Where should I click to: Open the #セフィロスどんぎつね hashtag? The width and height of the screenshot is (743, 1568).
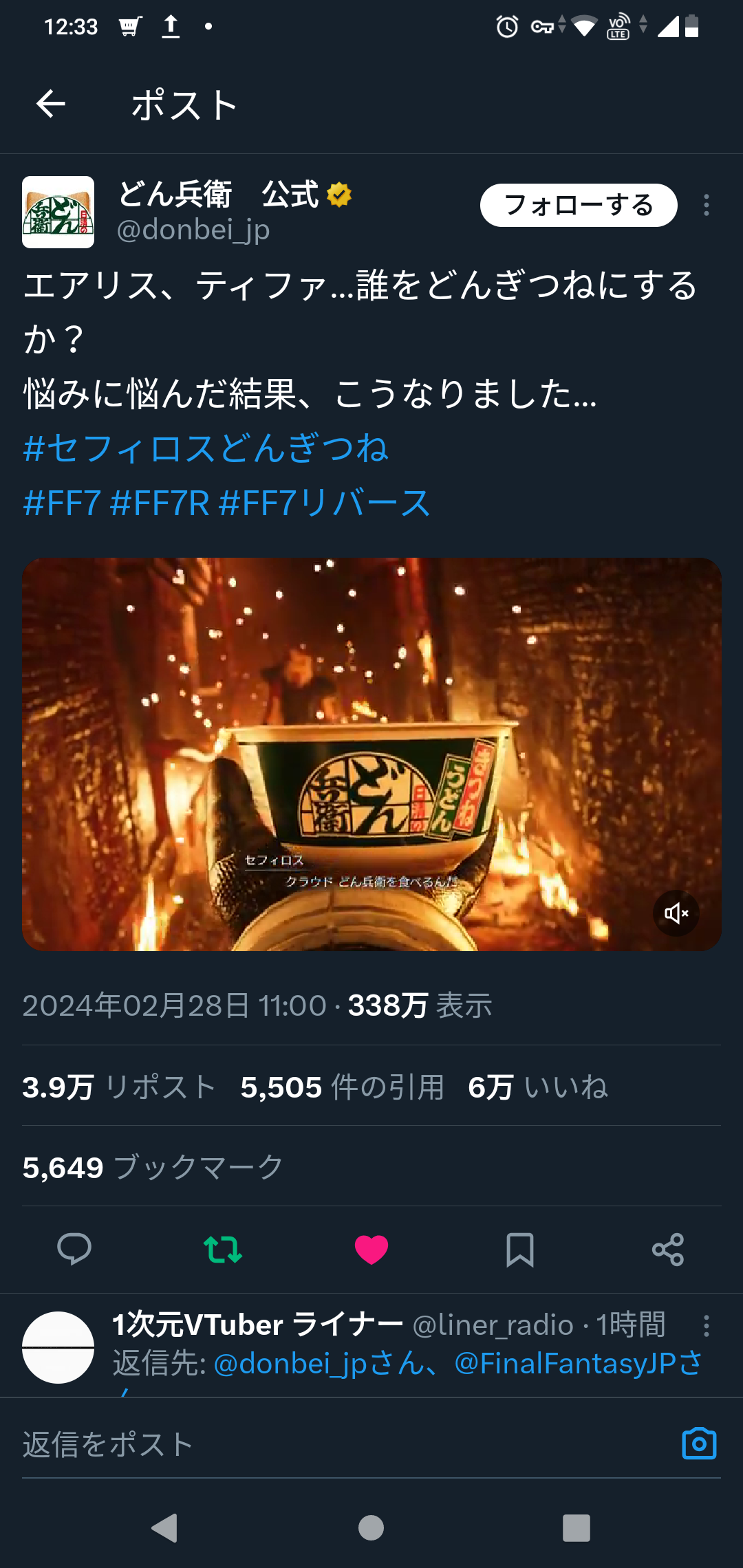206,448
